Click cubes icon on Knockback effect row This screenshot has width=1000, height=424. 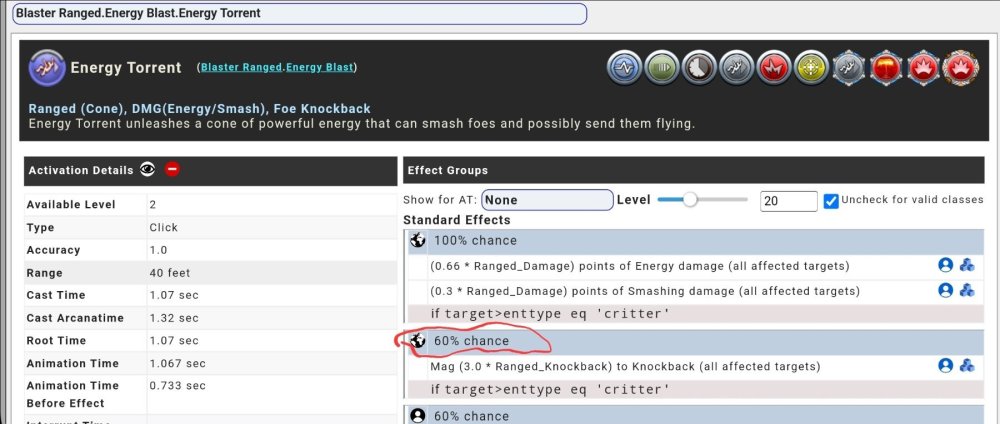[967, 366]
